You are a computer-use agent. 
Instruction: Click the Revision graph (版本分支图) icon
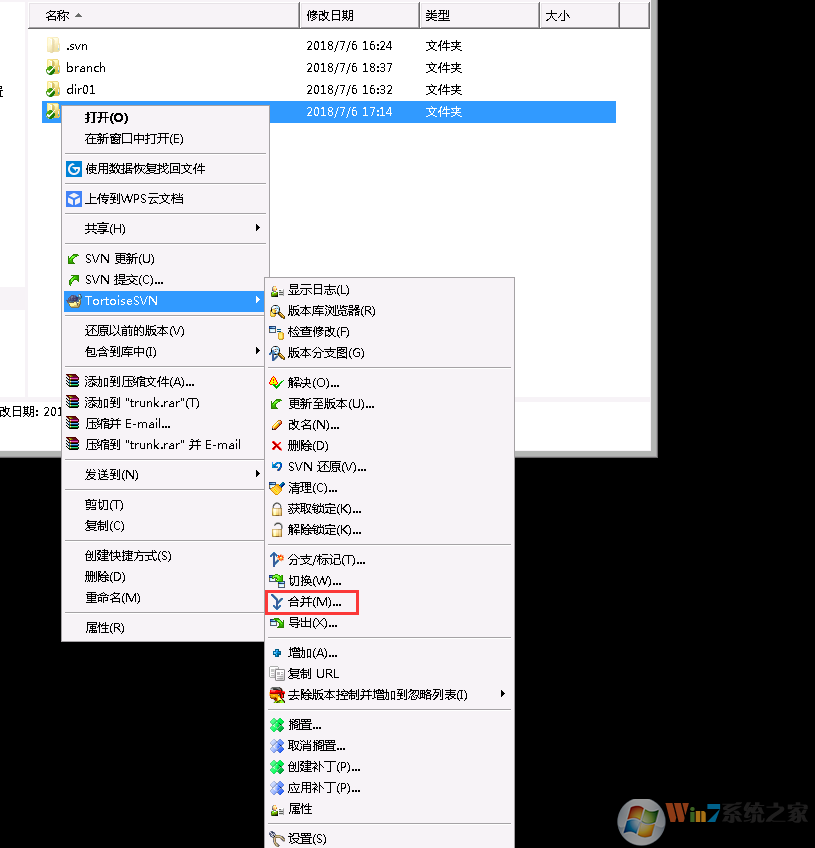coord(277,353)
